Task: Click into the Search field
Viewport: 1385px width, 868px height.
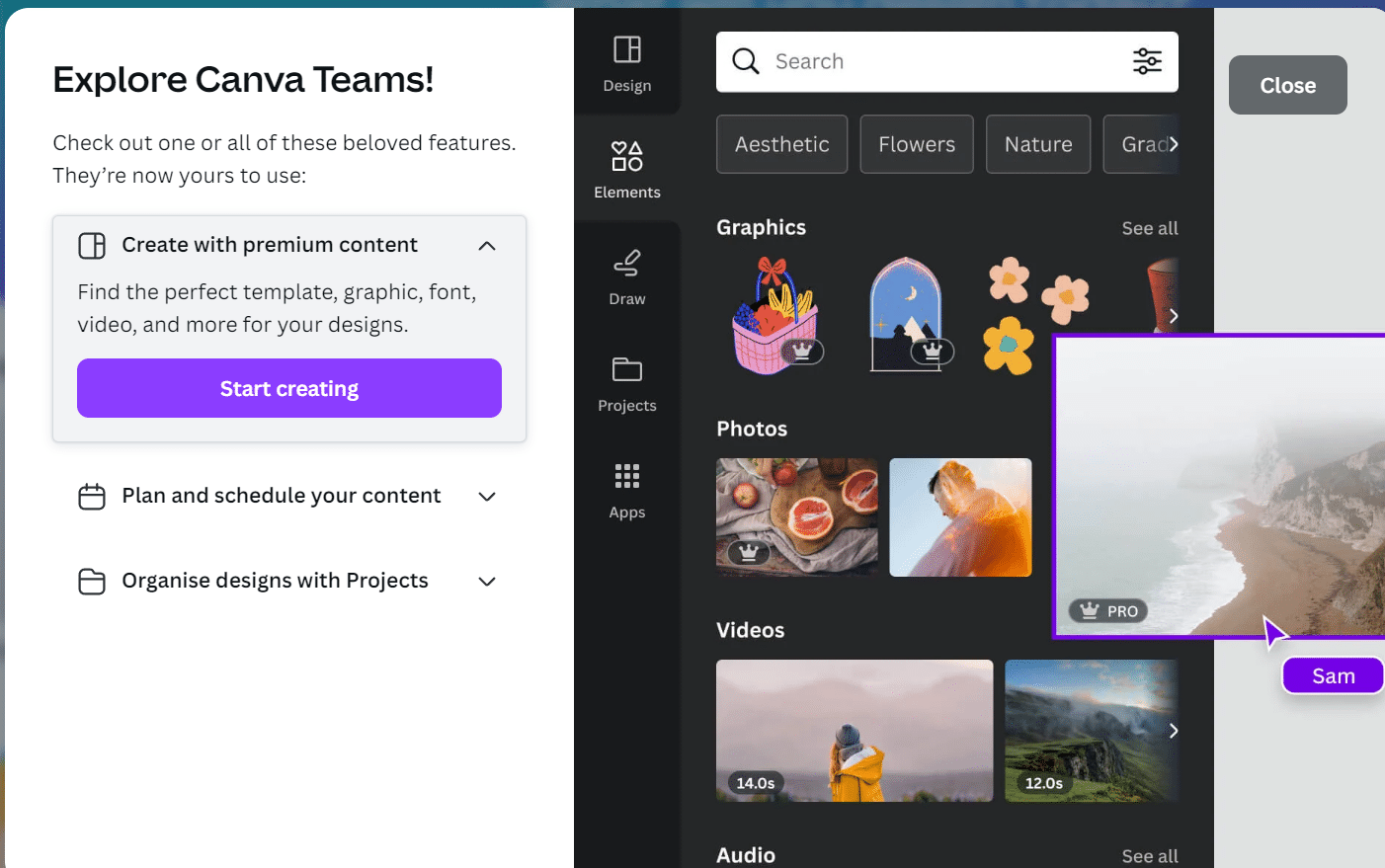Action: pyautogui.click(x=947, y=61)
